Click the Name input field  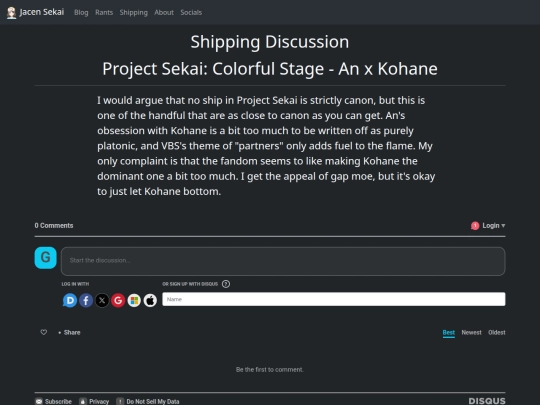click(x=334, y=299)
